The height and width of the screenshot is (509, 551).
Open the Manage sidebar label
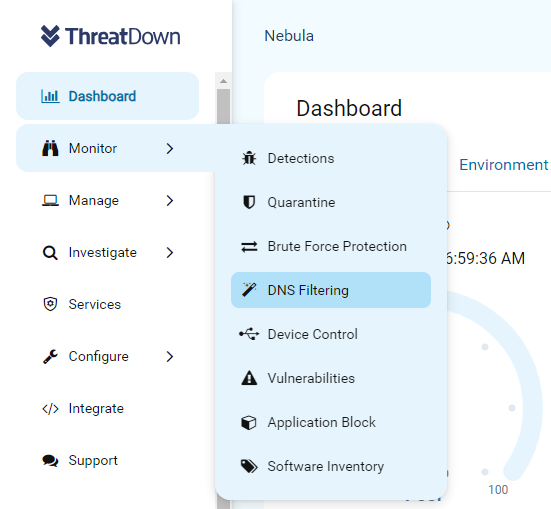[x=94, y=200]
